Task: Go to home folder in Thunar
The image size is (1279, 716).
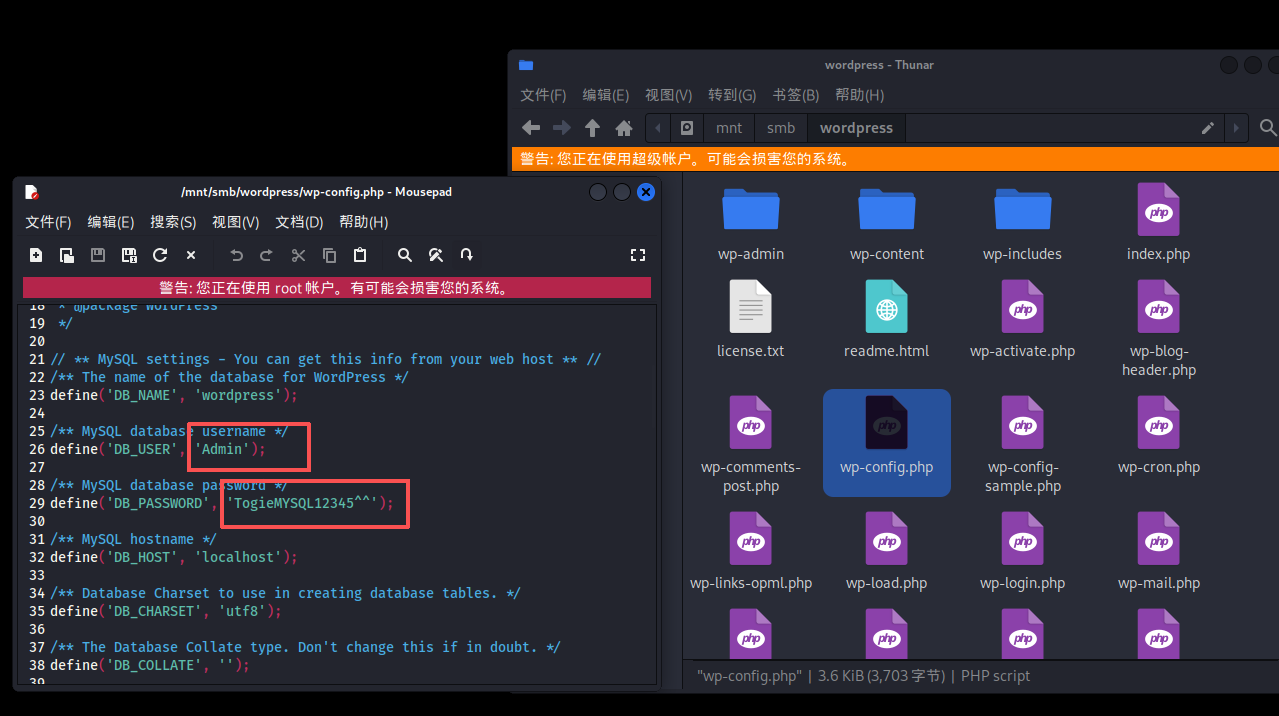Action: (x=624, y=128)
